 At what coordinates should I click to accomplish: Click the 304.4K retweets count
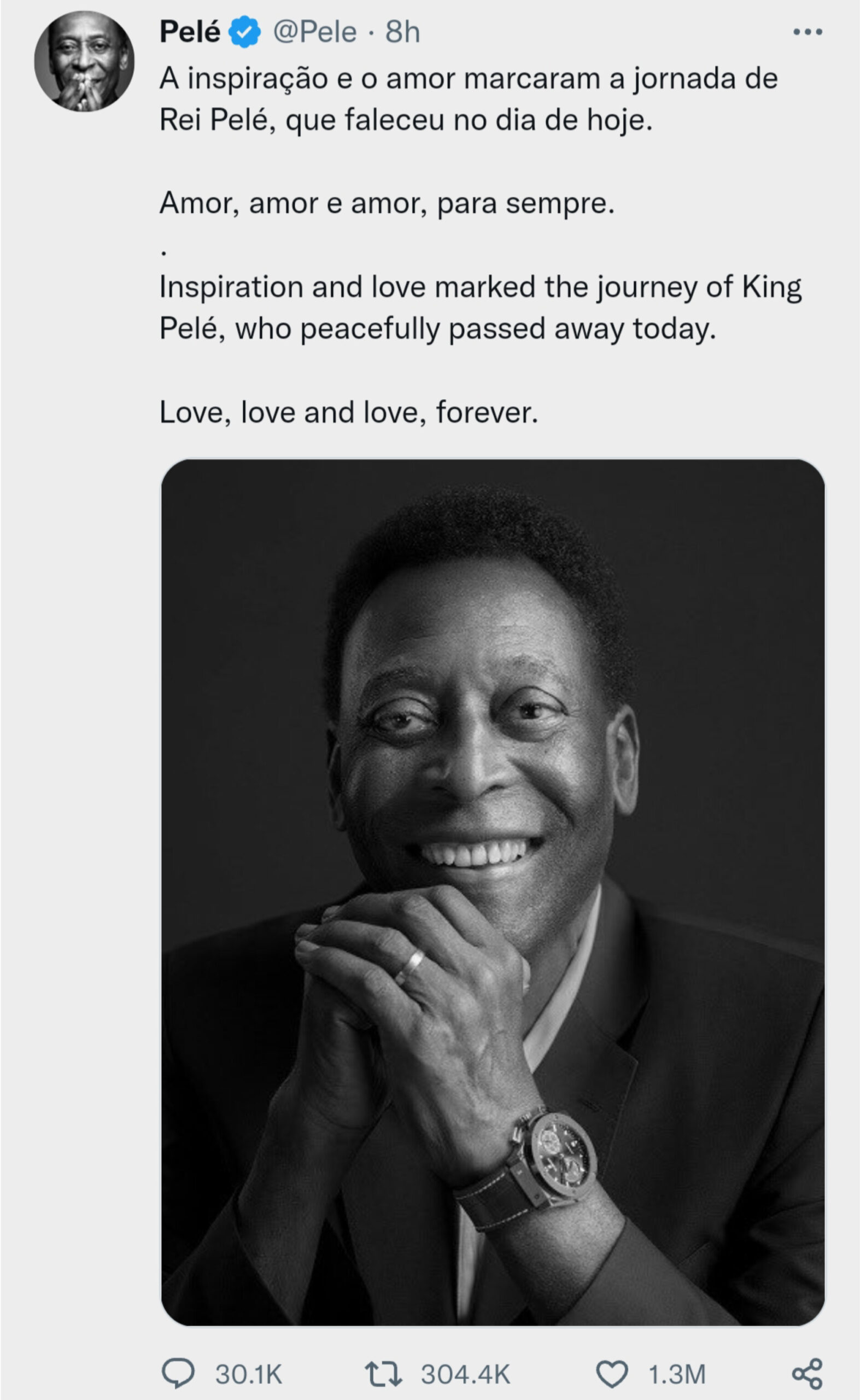[465, 1374]
